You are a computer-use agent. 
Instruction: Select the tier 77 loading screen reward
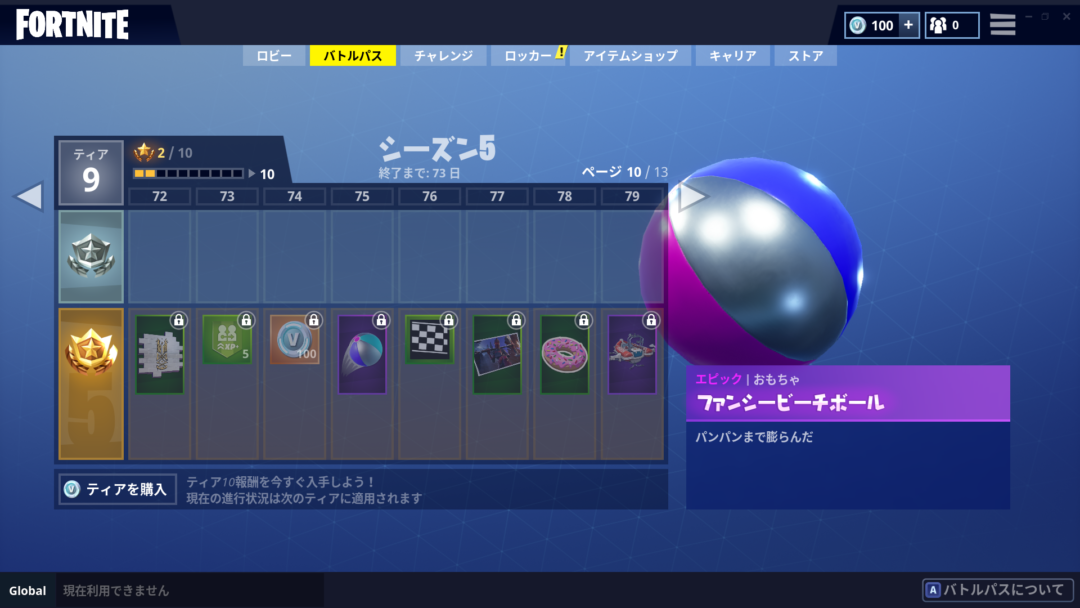click(x=497, y=355)
